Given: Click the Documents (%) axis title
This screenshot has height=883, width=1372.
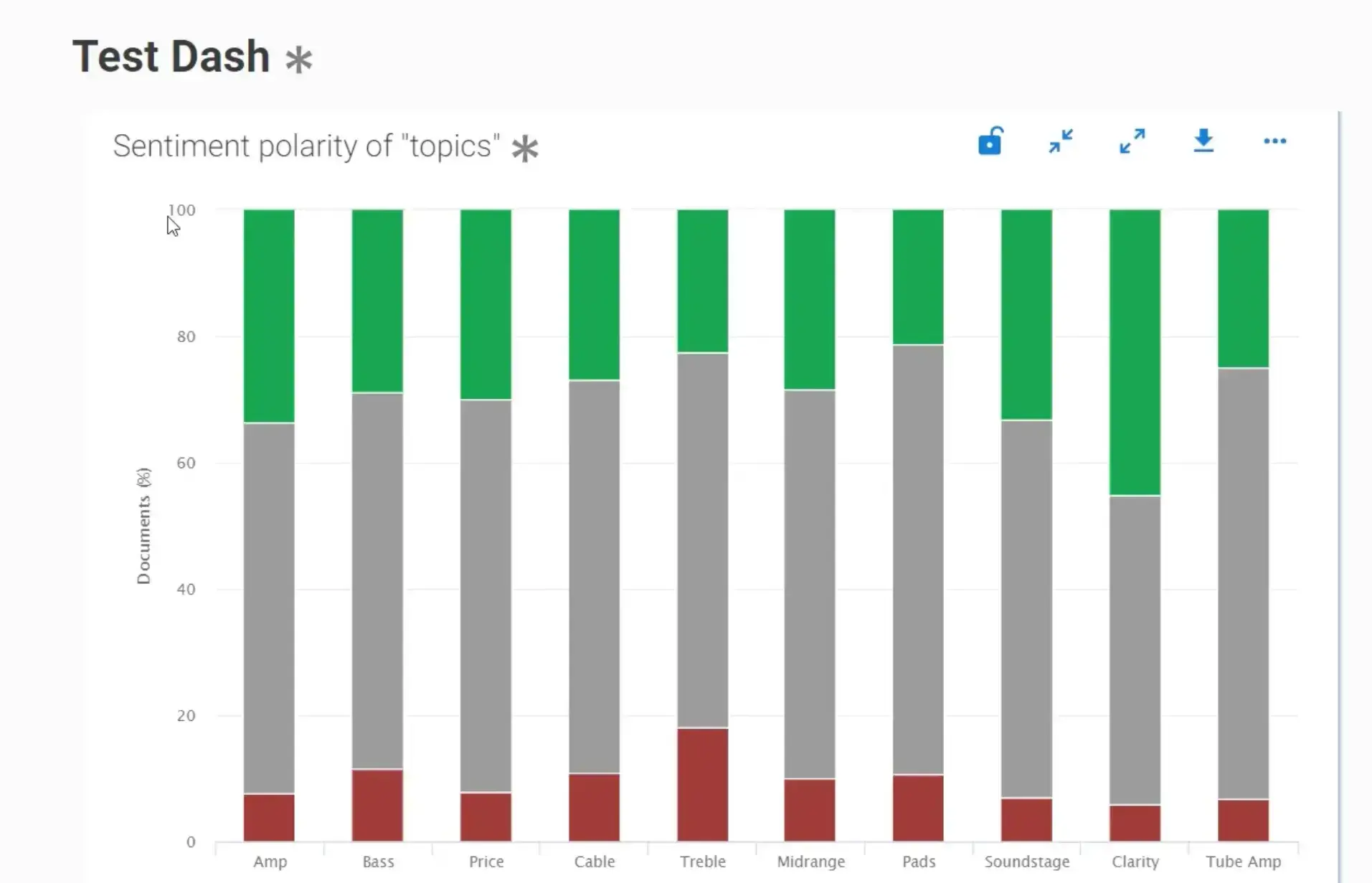Looking at the screenshot, I should pyautogui.click(x=144, y=526).
